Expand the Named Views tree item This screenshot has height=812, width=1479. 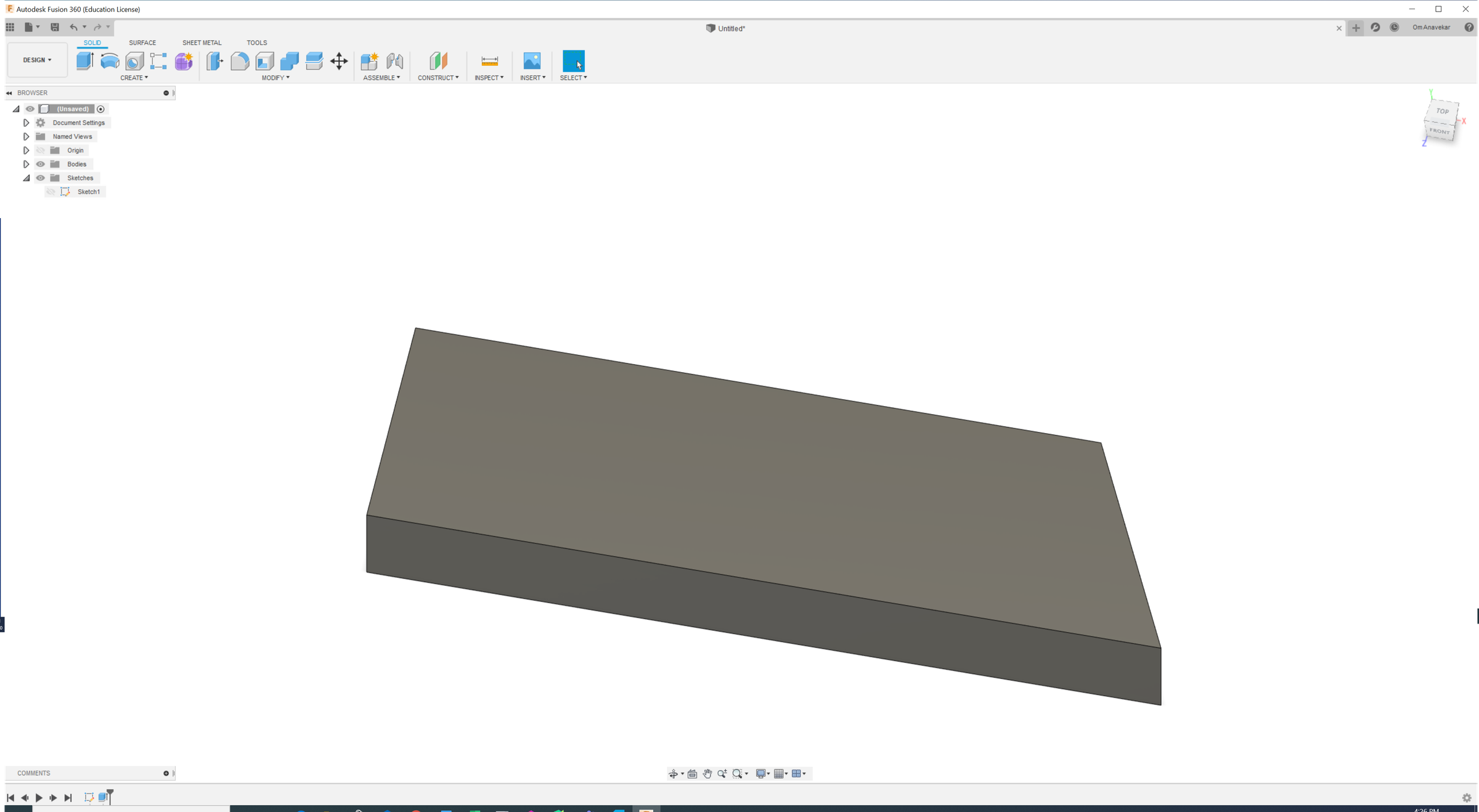click(x=26, y=136)
